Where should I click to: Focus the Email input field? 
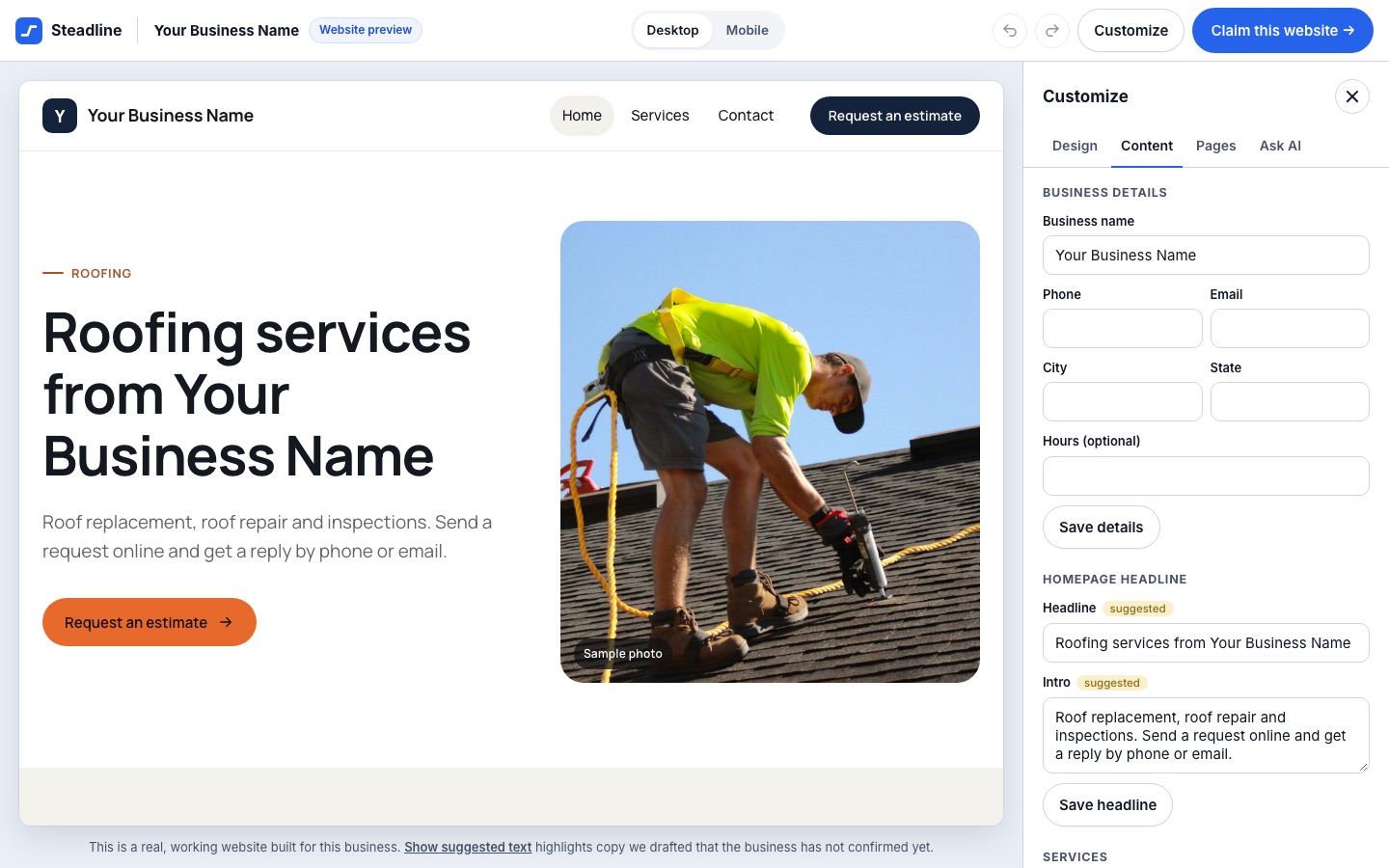tap(1290, 329)
